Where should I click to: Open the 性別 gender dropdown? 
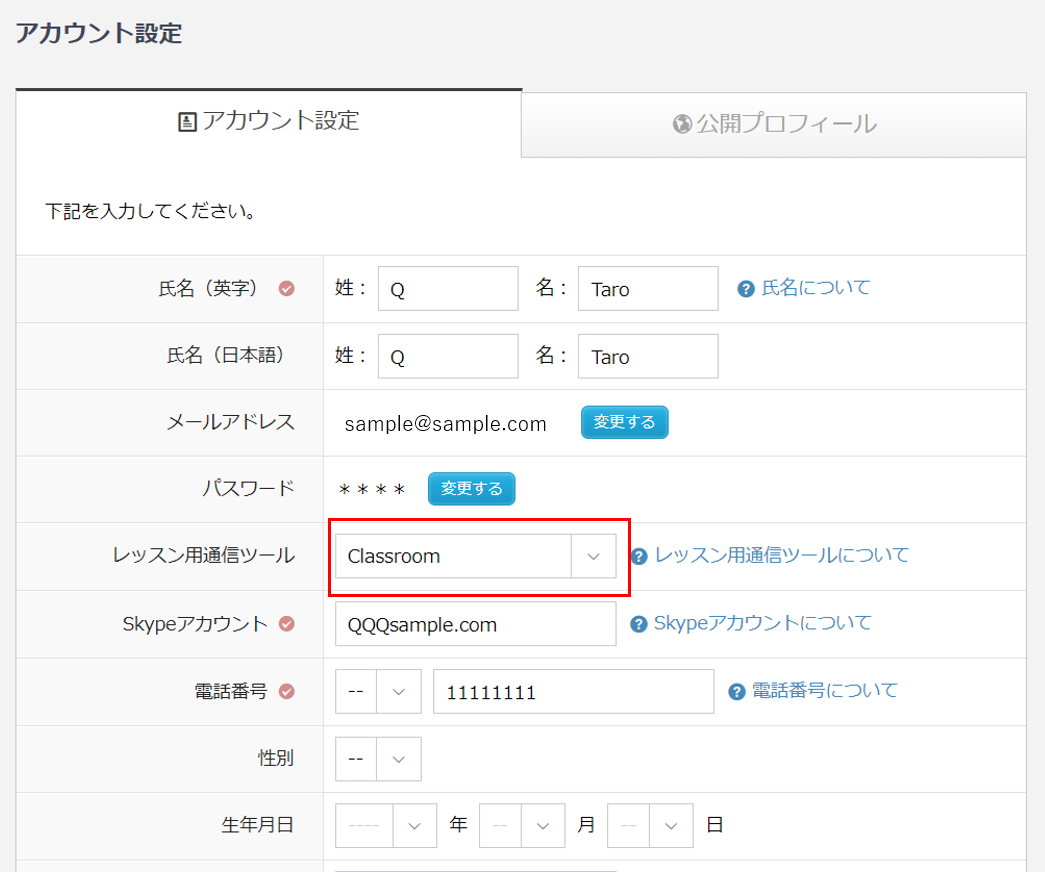tap(378, 759)
